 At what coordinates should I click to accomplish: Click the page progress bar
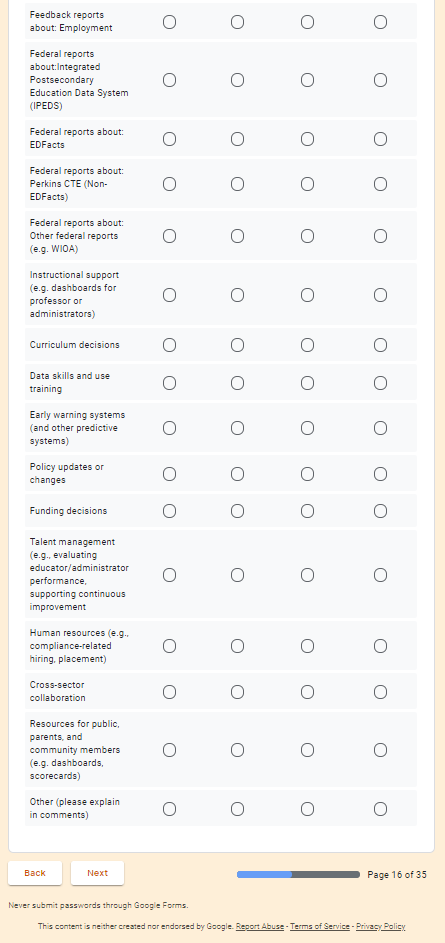point(298,874)
